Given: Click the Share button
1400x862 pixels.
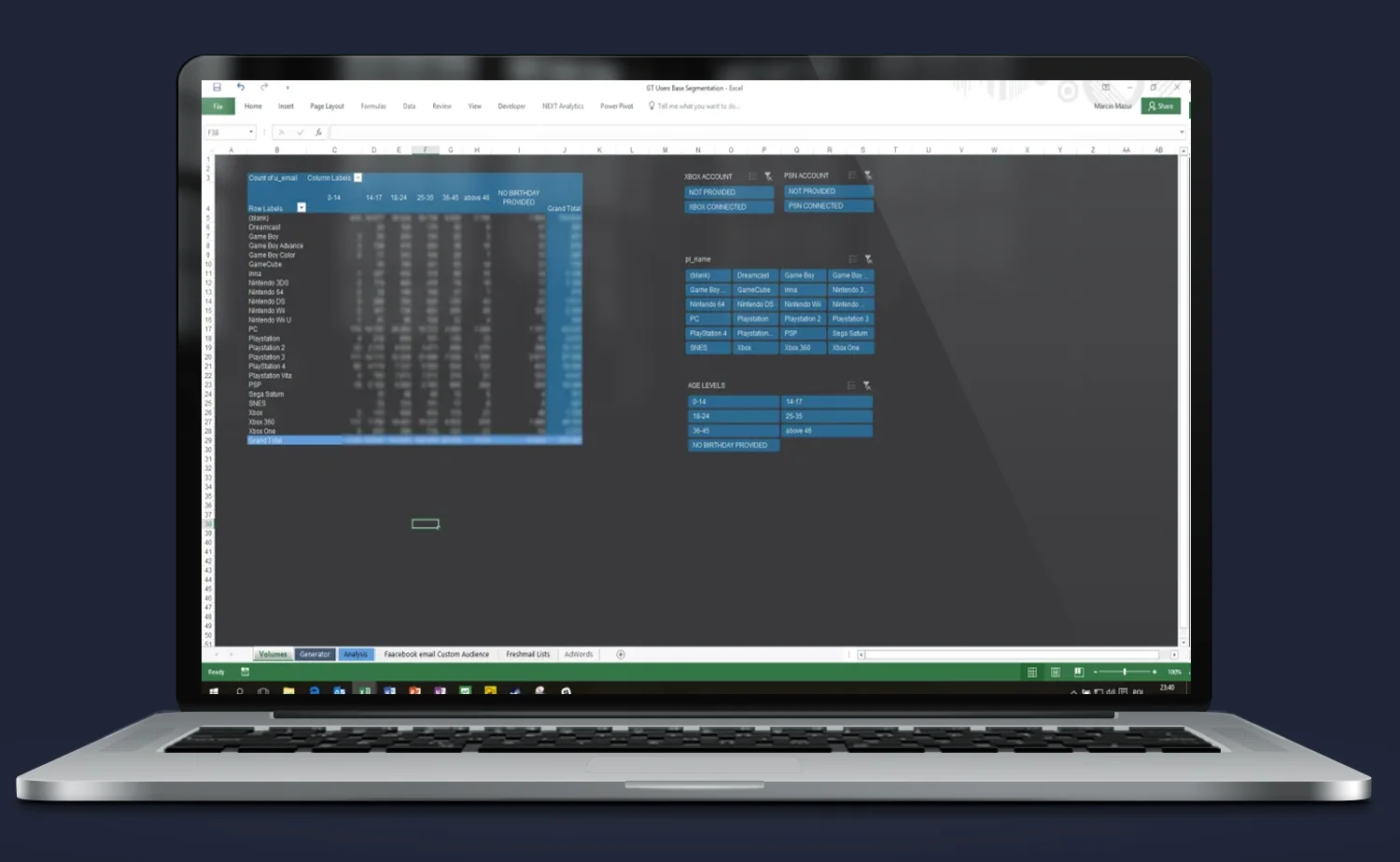Looking at the screenshot, I should 1161,106.
